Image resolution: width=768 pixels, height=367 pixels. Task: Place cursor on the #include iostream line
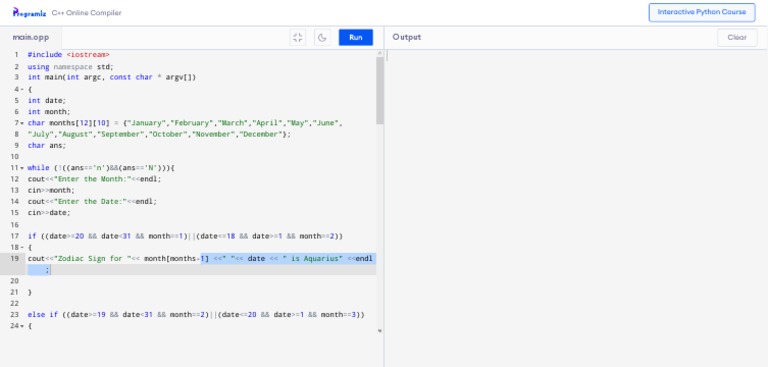point(69,55)
